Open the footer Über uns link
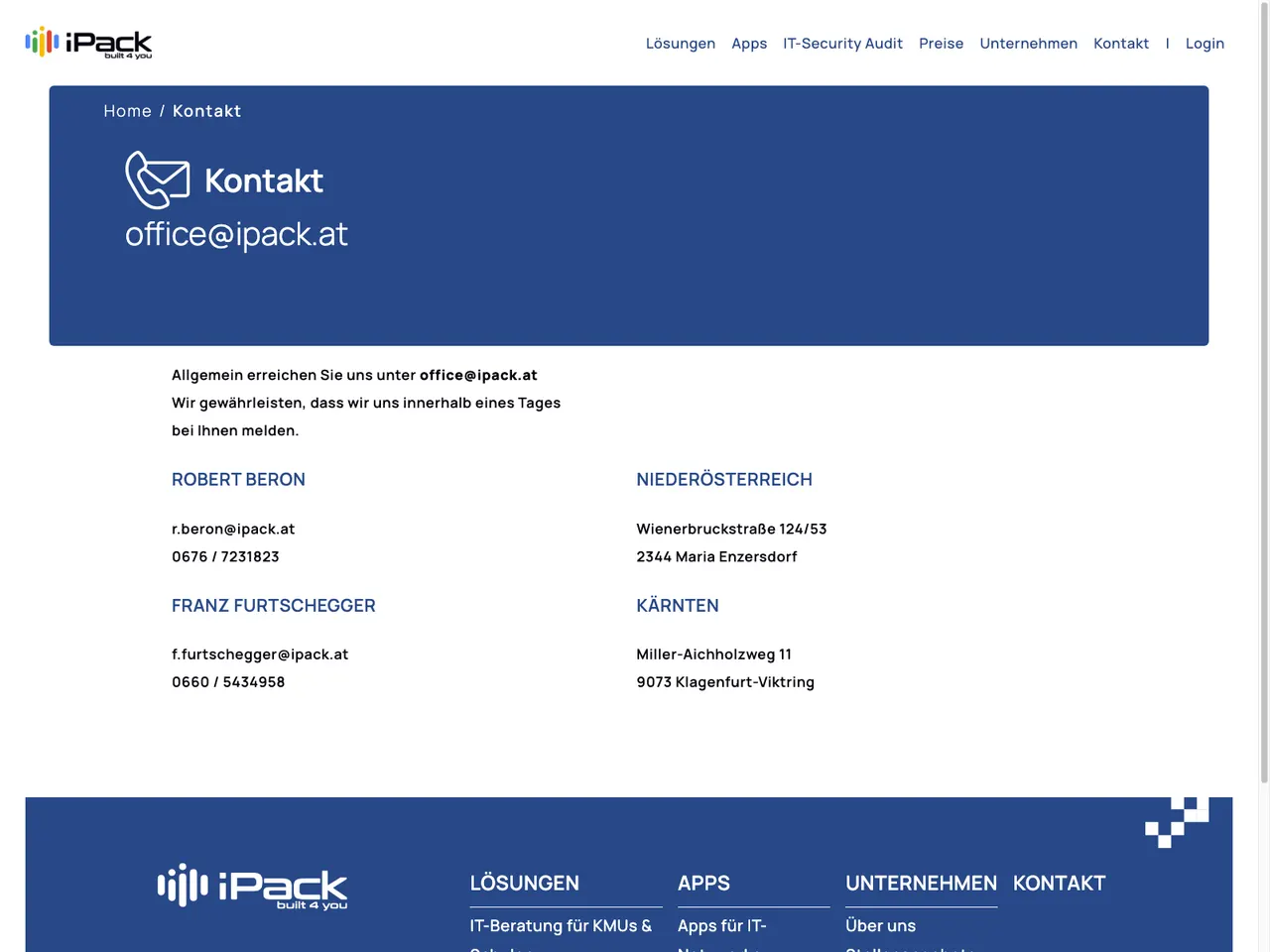Viewport: 1270px width, 952px height. [x=880, y=926]
